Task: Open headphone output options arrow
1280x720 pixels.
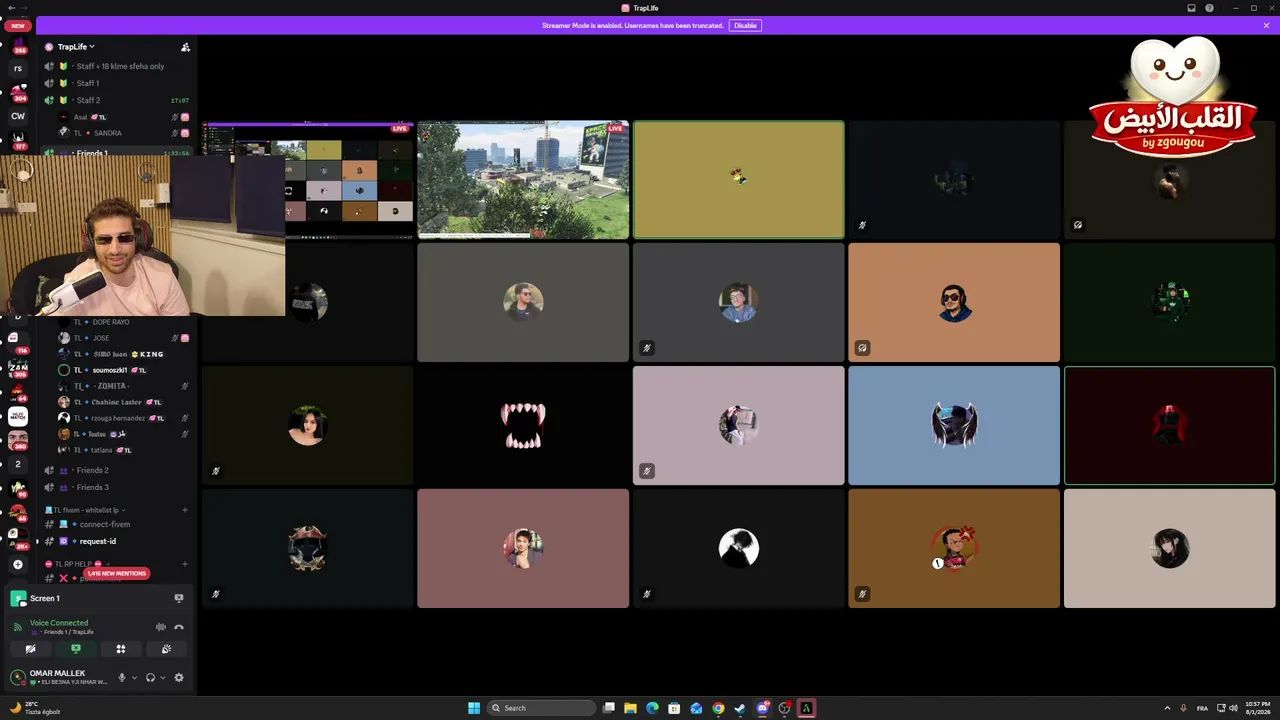Action: click(162, 677)
